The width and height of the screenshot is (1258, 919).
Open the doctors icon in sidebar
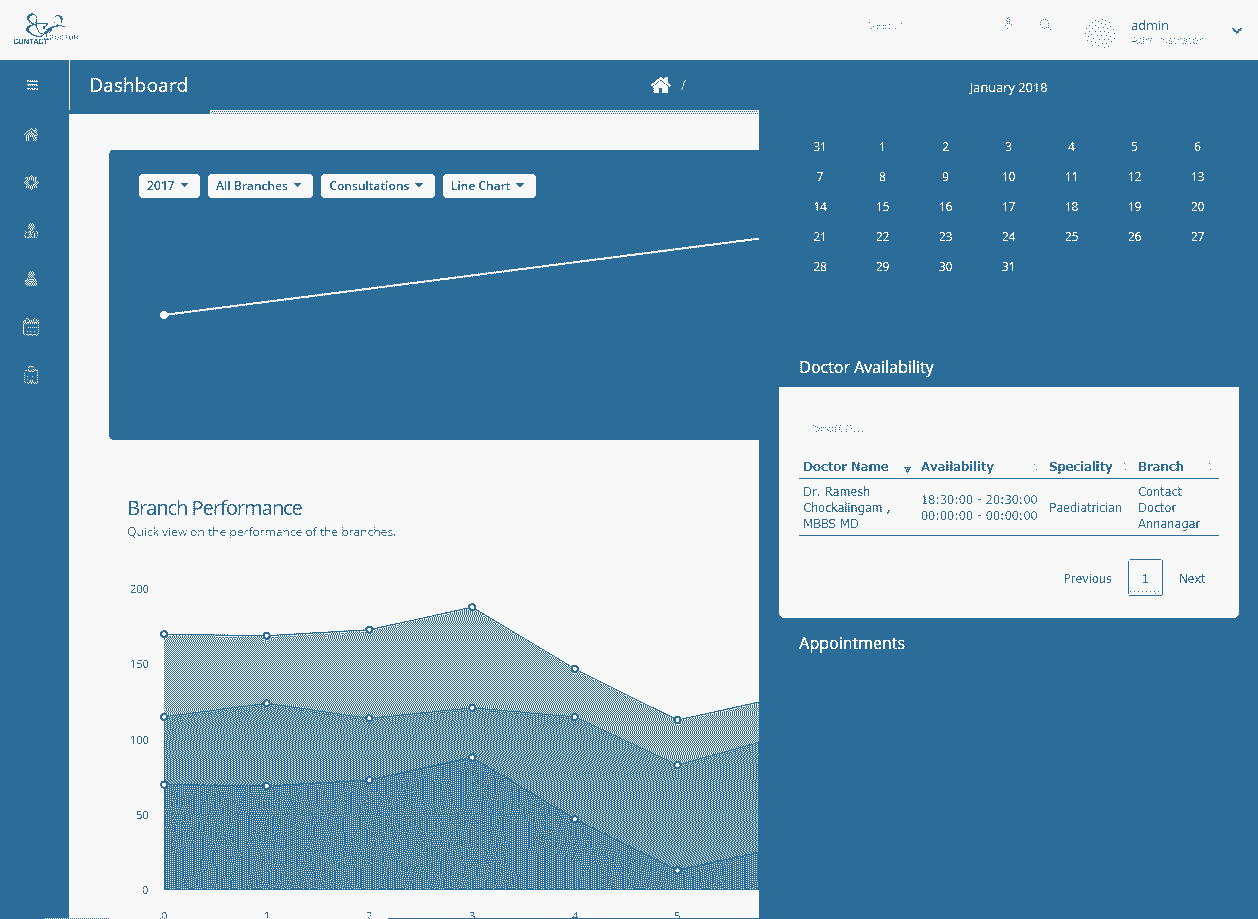coord(32,231)
